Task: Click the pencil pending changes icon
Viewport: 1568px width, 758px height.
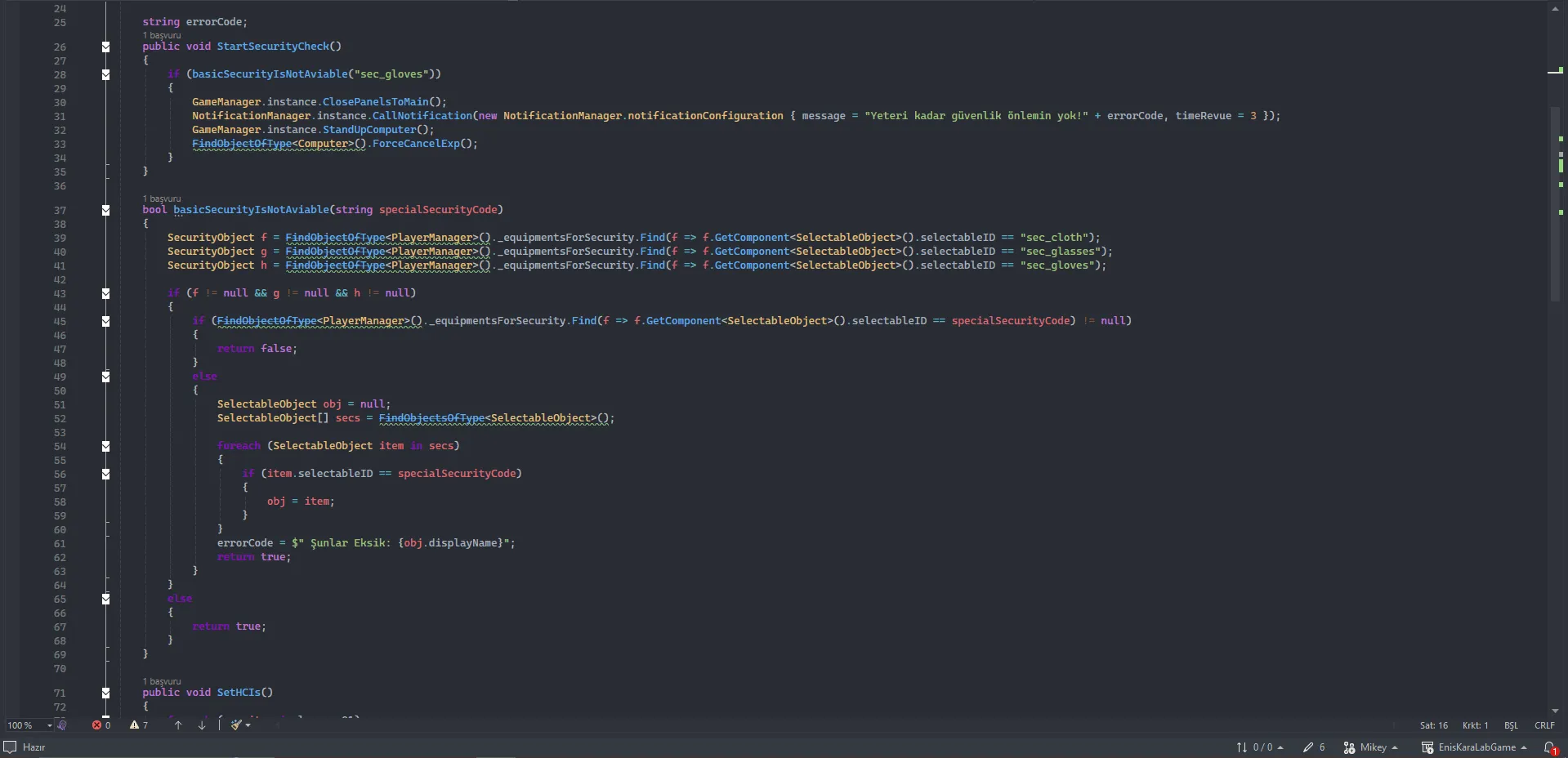Action: (1308, 747)
